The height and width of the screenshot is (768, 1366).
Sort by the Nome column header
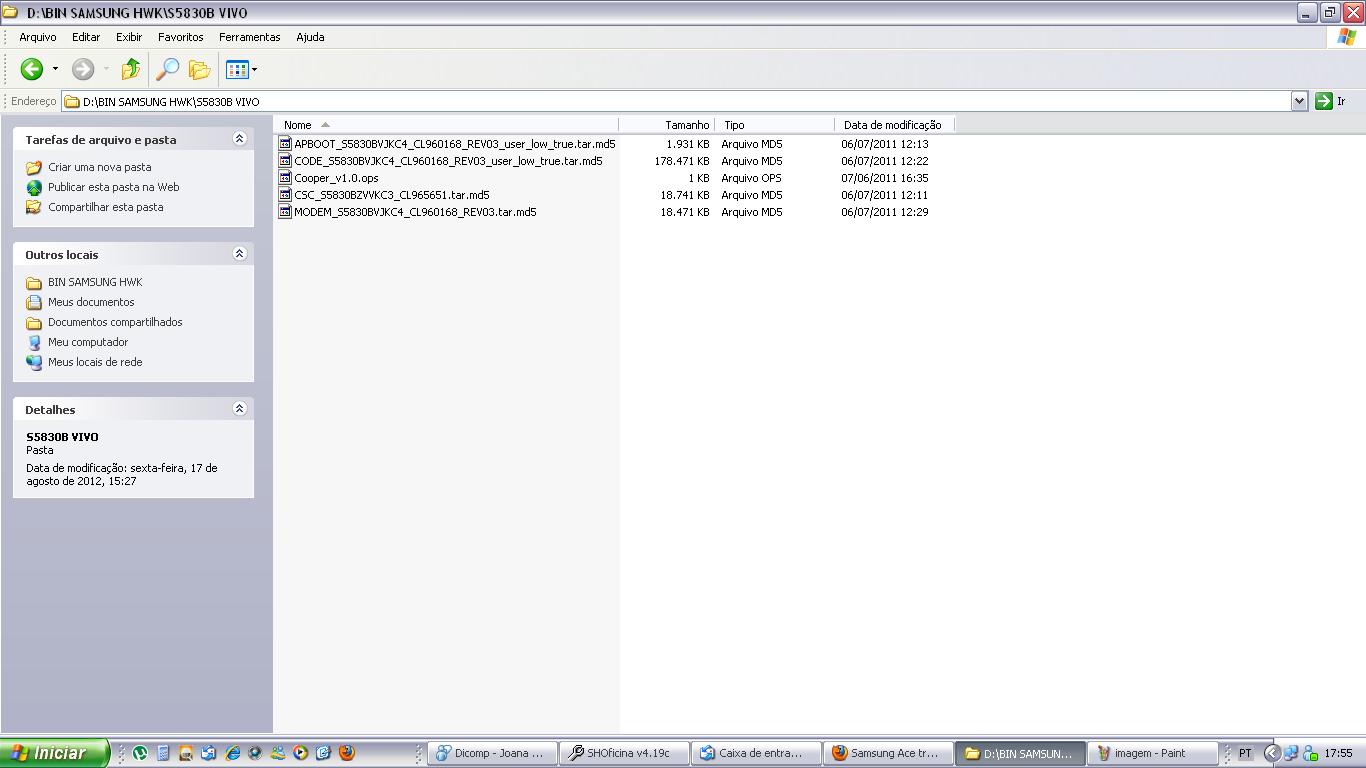[446, 125]
